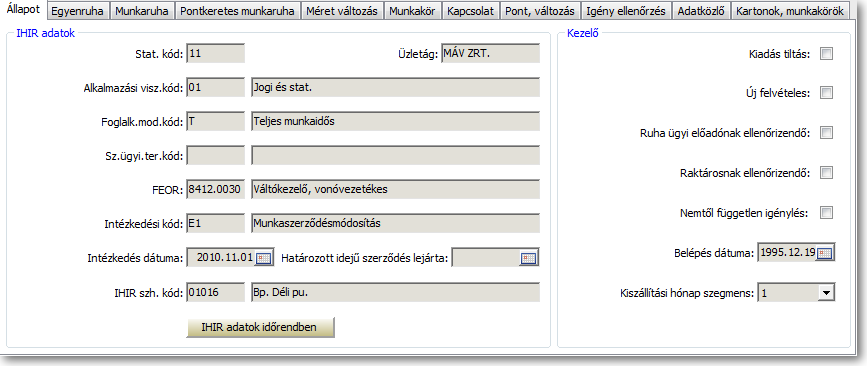Click the Bp. Déli pu. field
Screen dimensions: 867x366
[x=395, y=292]
